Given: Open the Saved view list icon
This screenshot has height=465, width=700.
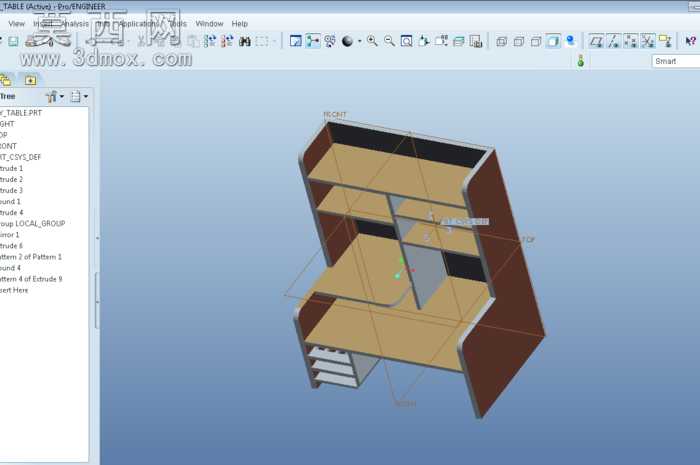Looking at the screenshot, I should pos(441,41).
